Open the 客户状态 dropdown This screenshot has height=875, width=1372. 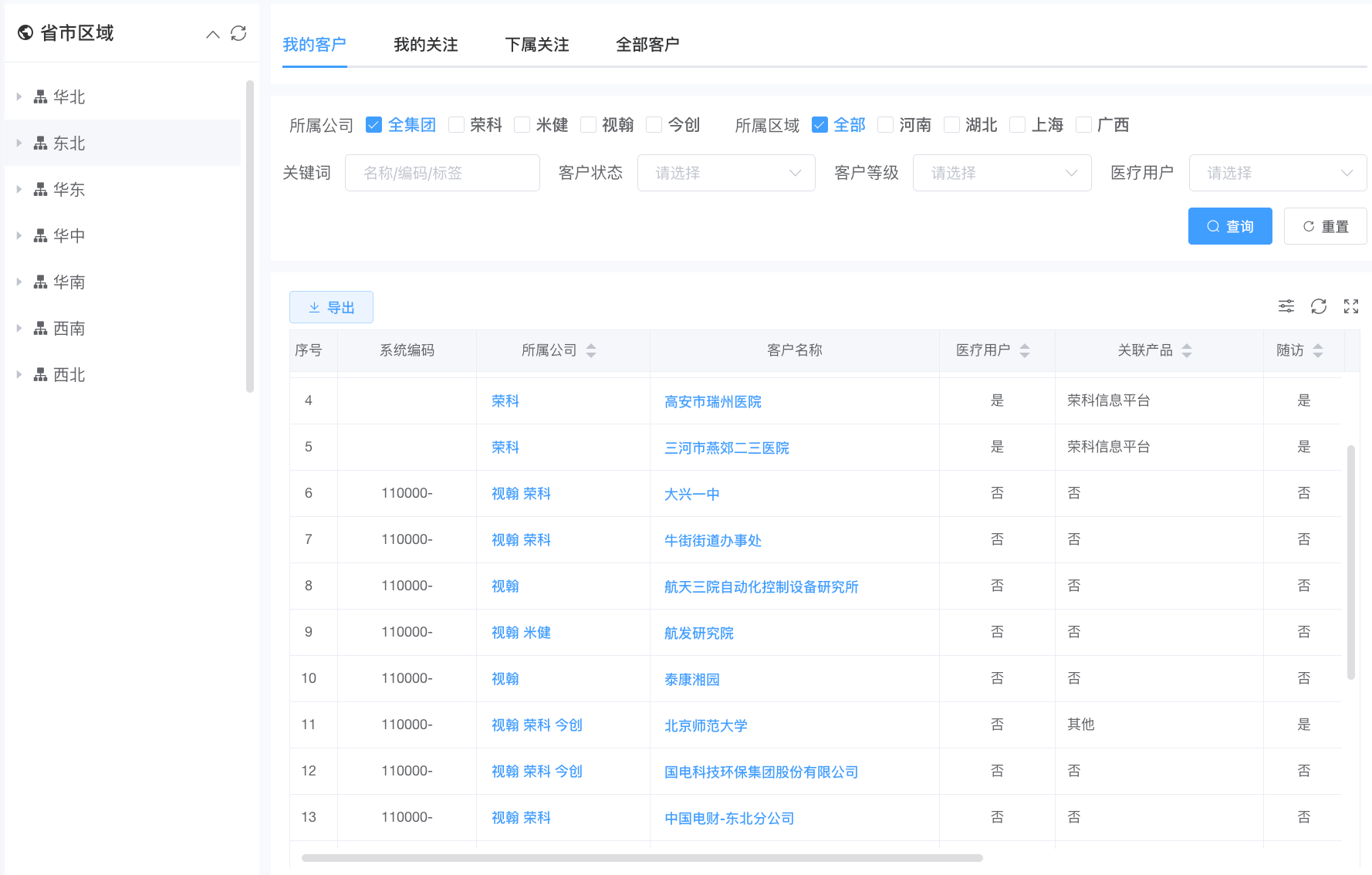click(725, 173)
